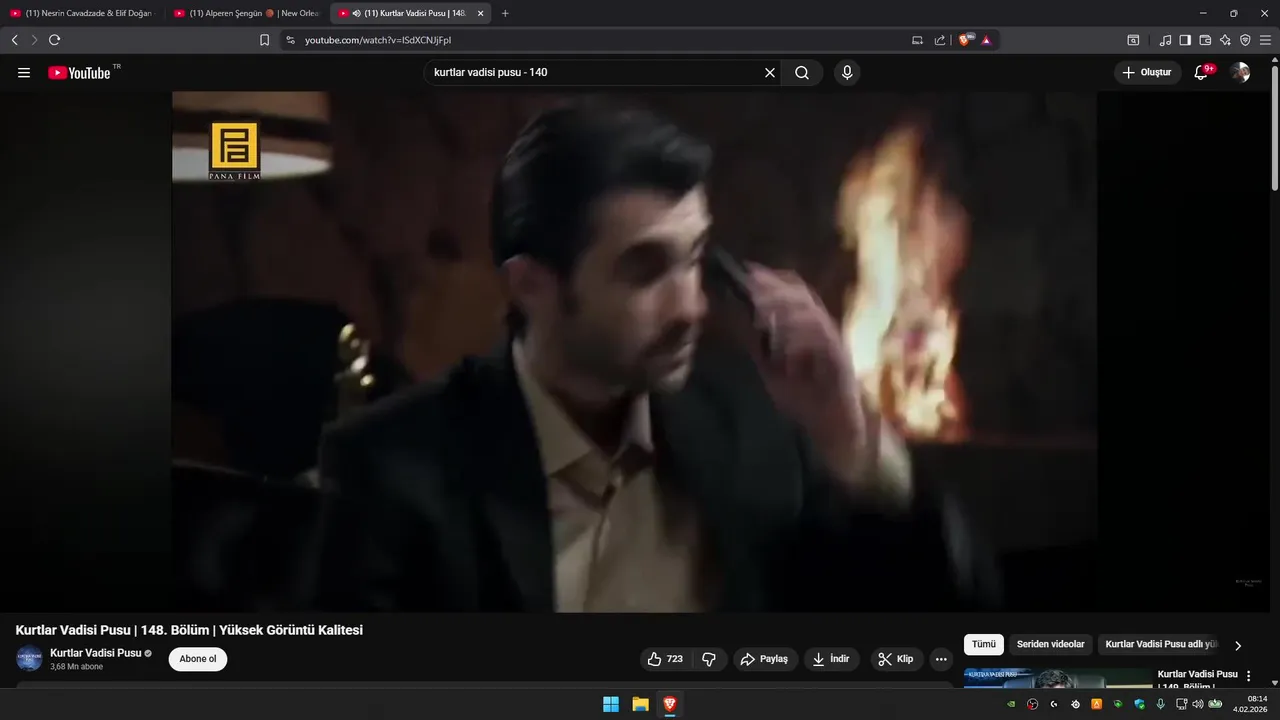Click the address bar URL
The image size is (1280, 720).
(378, 40)
